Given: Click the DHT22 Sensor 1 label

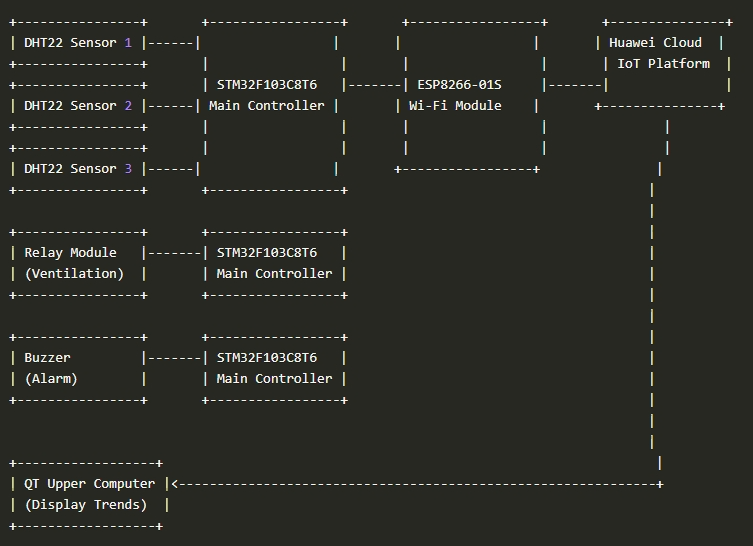Looking at the screenshot, I should [x=78, y=43].
